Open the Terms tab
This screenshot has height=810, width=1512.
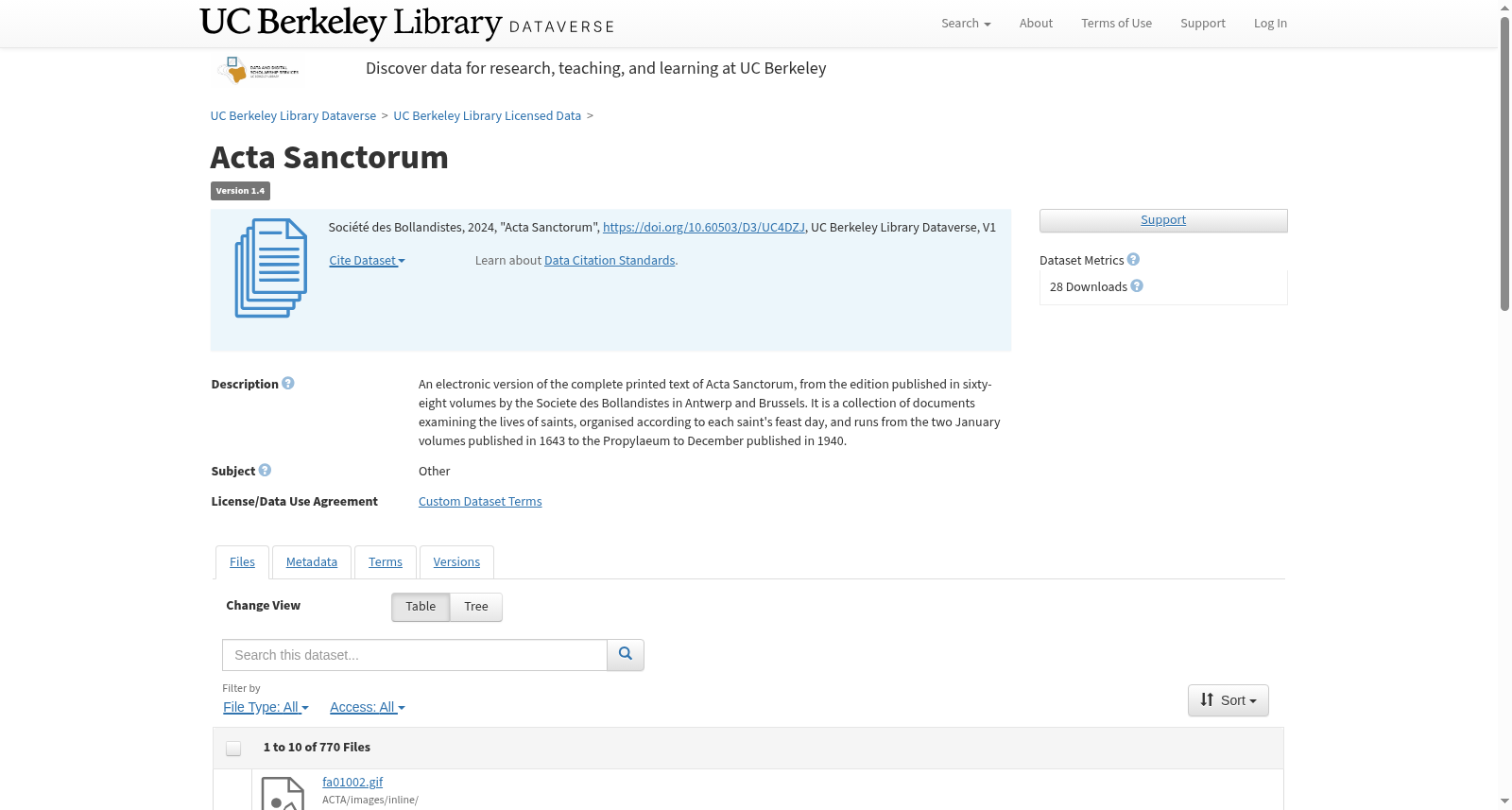[386, 562]
